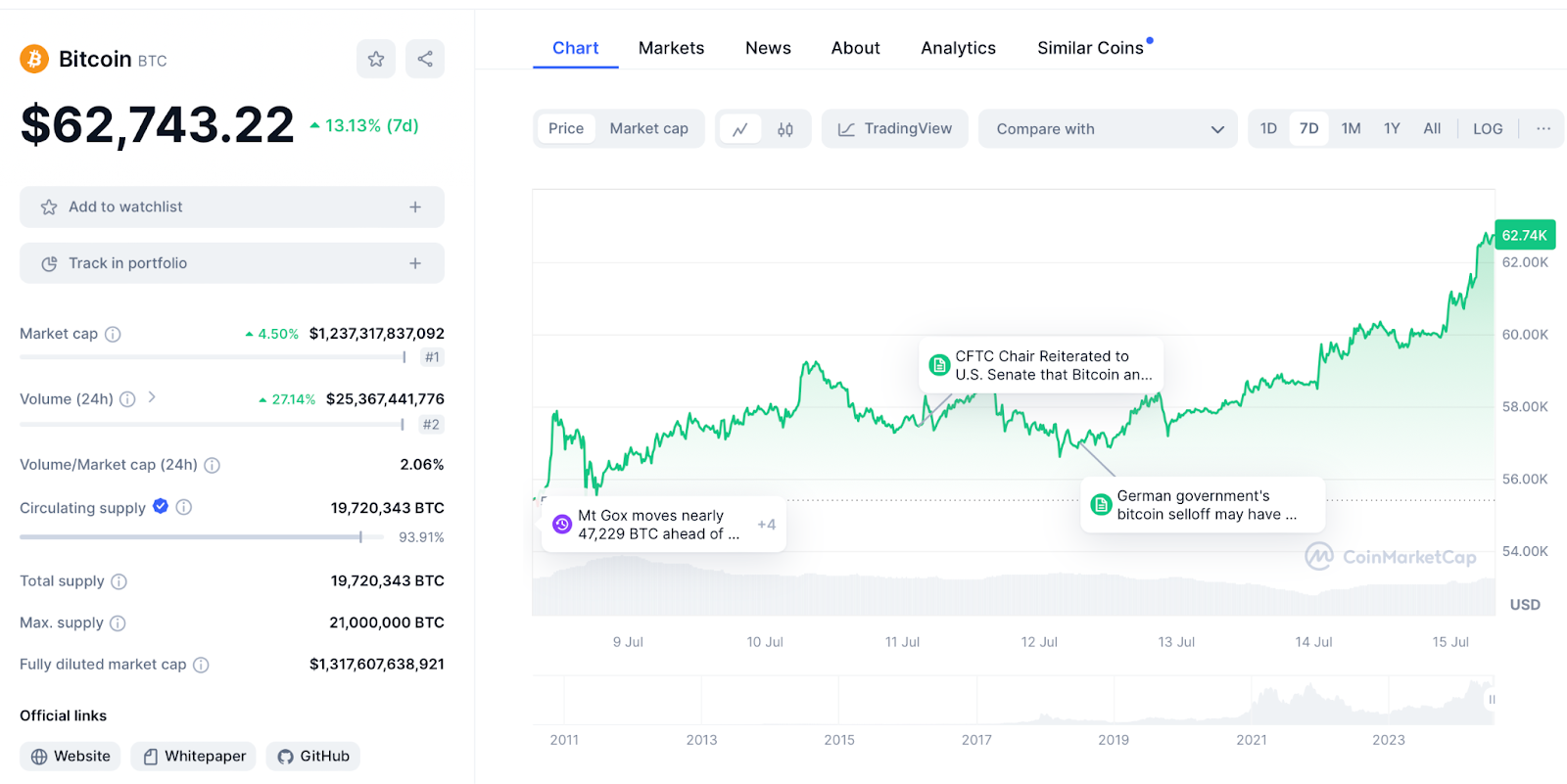The width and height of the screenshot is (1567, 784).
Task: Click the Market cap rank bar
Action: tap(213, 357)
